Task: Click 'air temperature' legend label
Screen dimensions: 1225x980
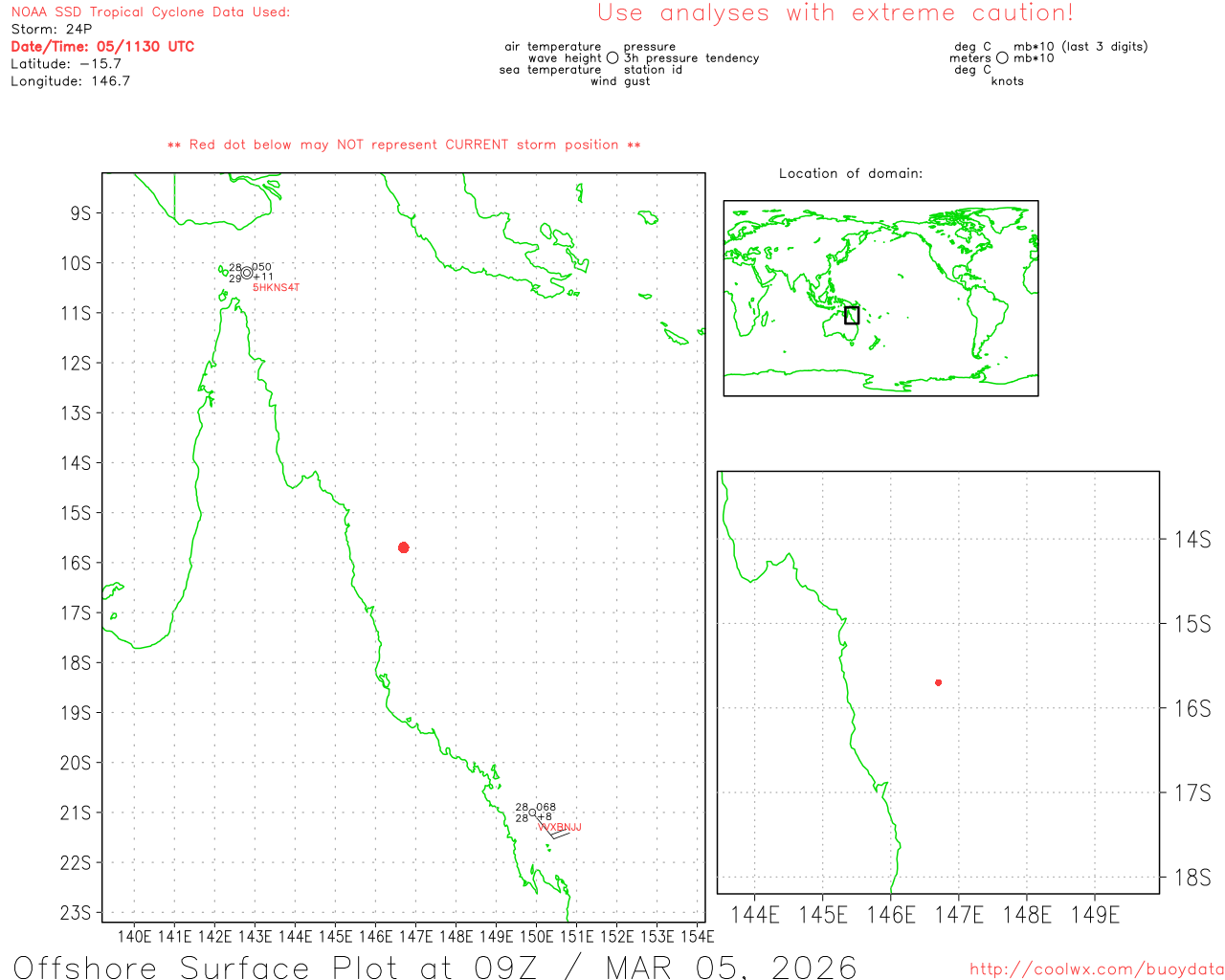Action: tap(553, 47)
